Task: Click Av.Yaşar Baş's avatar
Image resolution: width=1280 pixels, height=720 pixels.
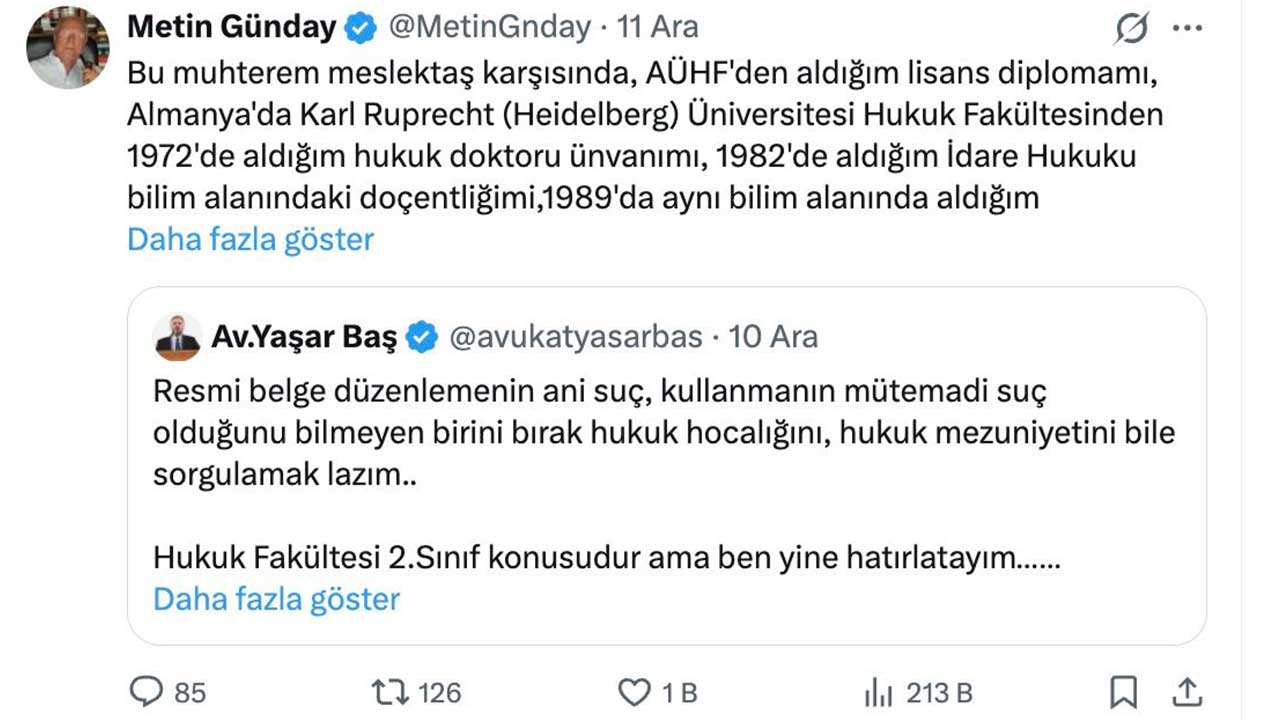Action: click(178, 337)
